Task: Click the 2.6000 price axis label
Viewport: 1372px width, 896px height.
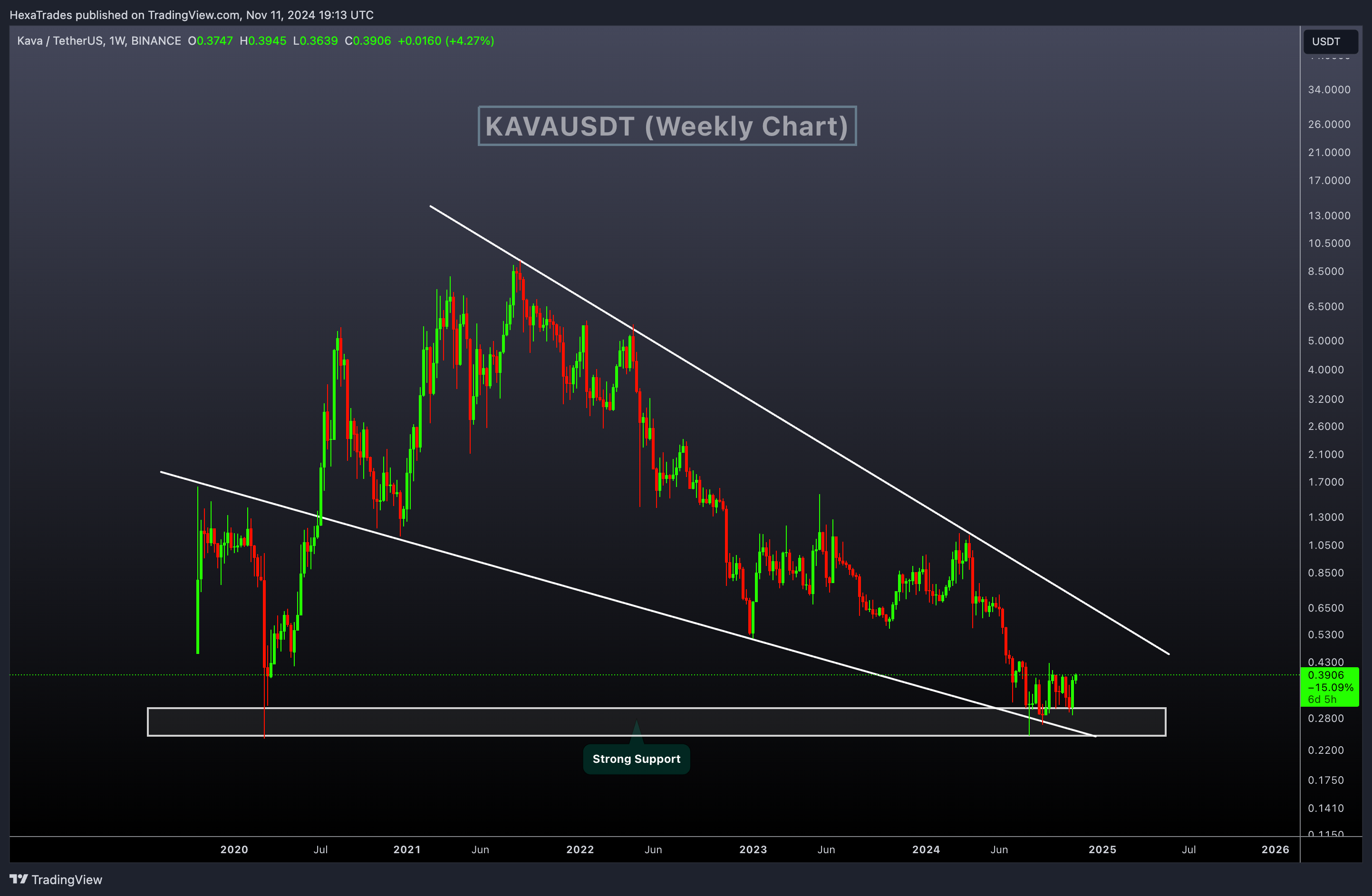Action: pyautogui.click(x=1325, y=426)
